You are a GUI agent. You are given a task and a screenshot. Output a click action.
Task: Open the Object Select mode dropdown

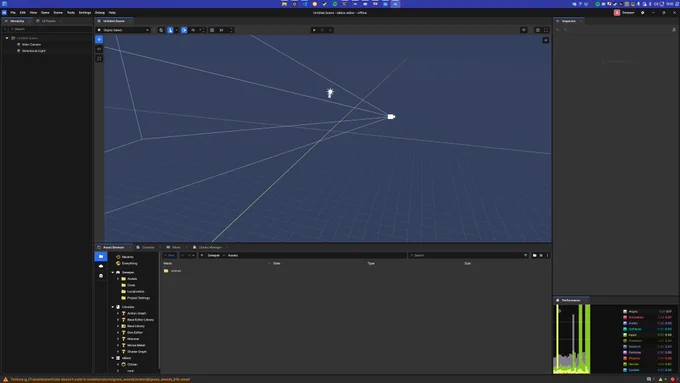pyautogui.click(x=123, y=30)
